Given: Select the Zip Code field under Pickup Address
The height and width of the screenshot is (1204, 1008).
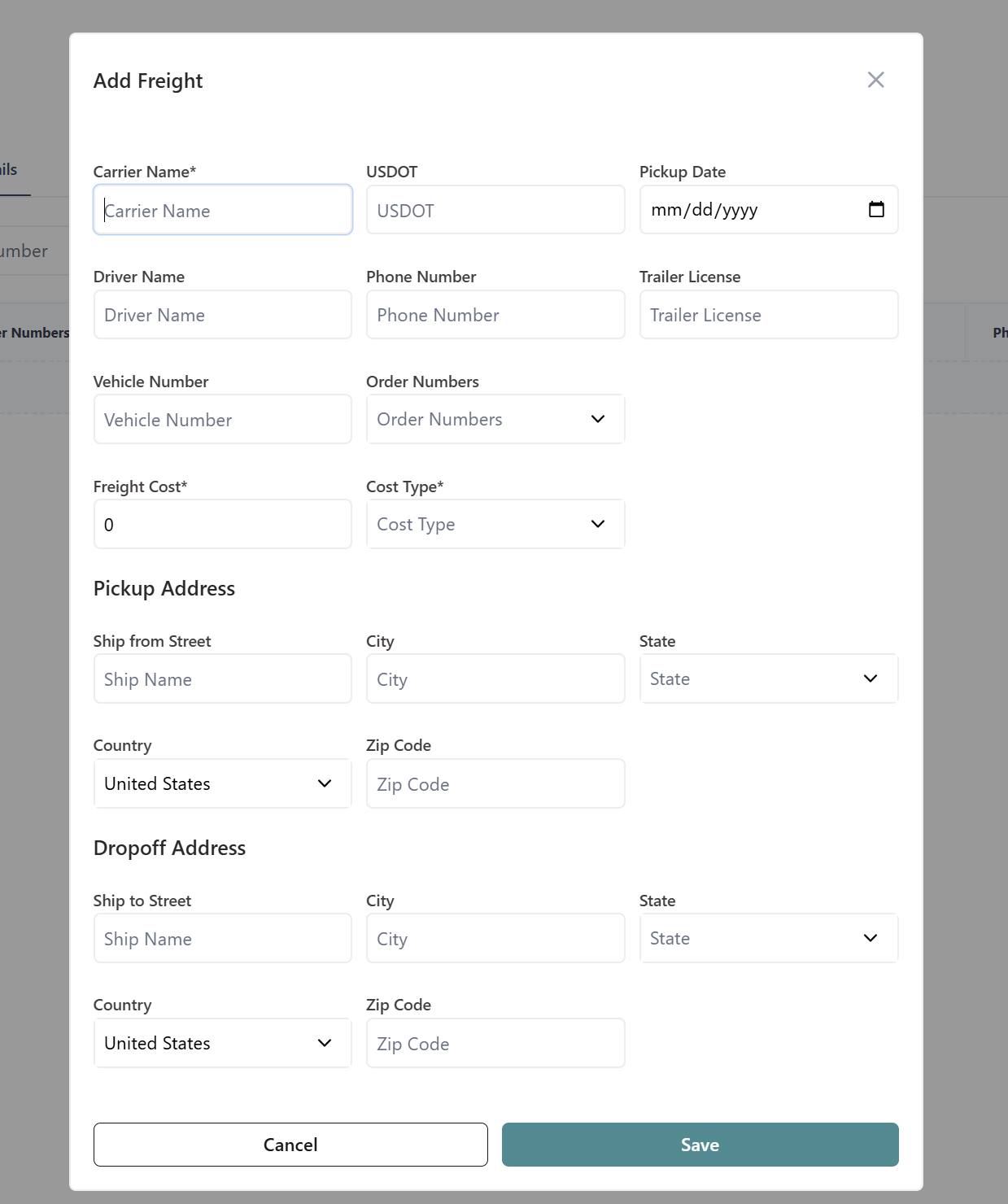Looking at the screenshot, I should [x=495, y=783].
